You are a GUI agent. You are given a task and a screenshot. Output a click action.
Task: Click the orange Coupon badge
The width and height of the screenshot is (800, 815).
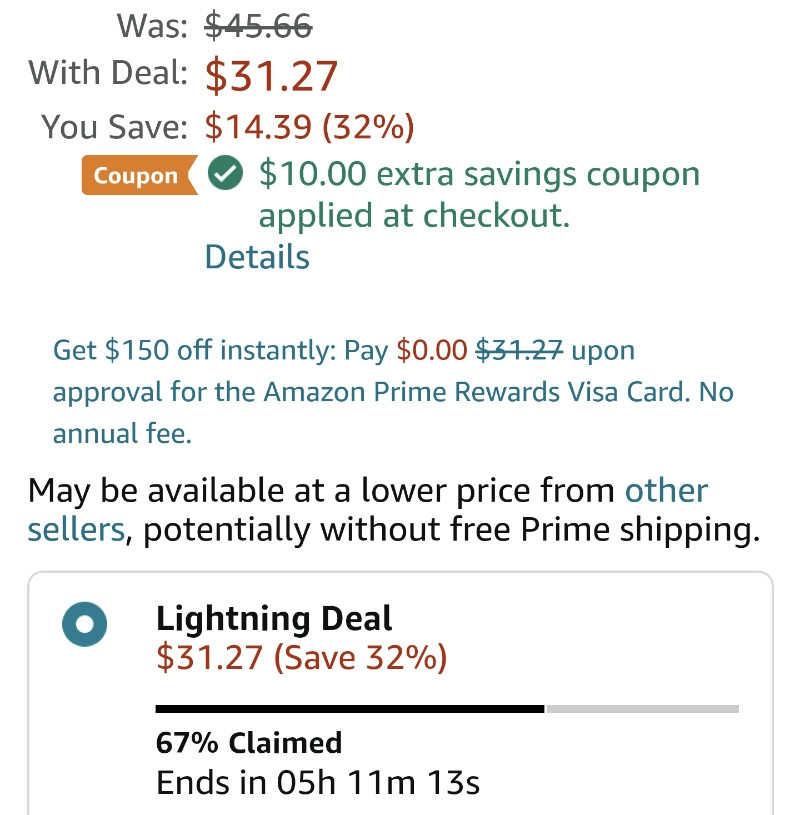(x=139, y=175)
